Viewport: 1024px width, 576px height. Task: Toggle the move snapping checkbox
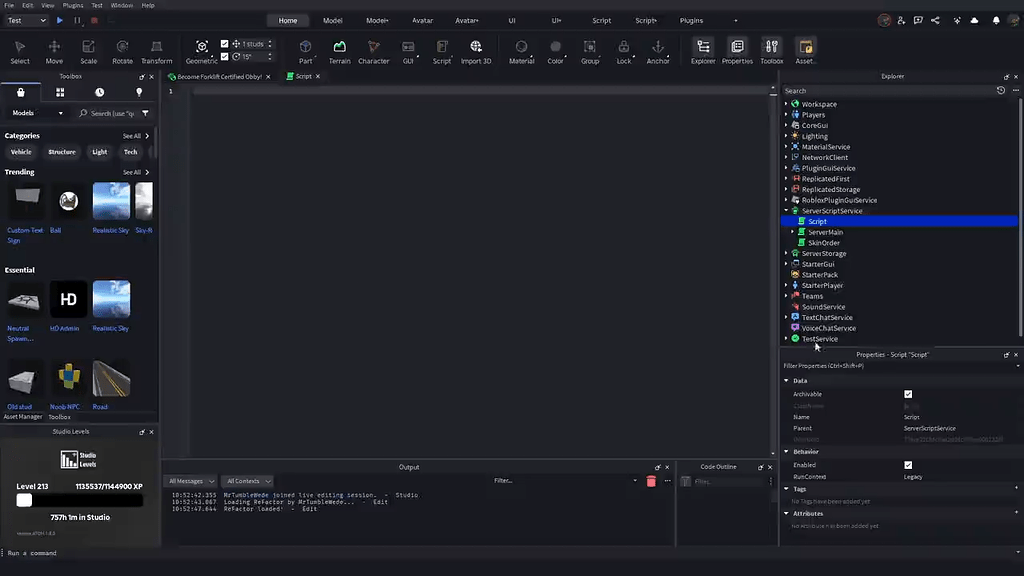(225, 44)
